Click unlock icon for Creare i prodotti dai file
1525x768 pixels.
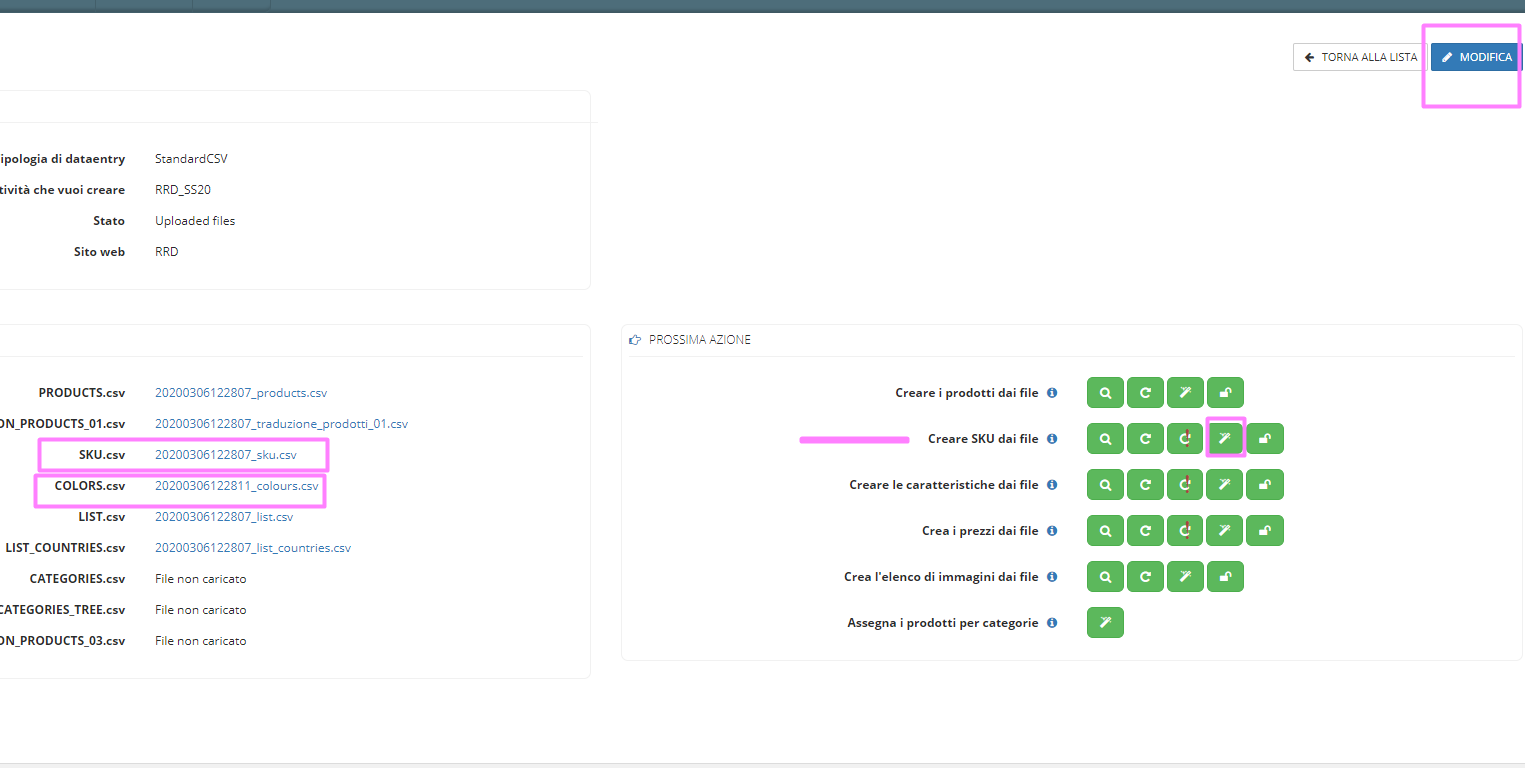[x=1225, y=393]
